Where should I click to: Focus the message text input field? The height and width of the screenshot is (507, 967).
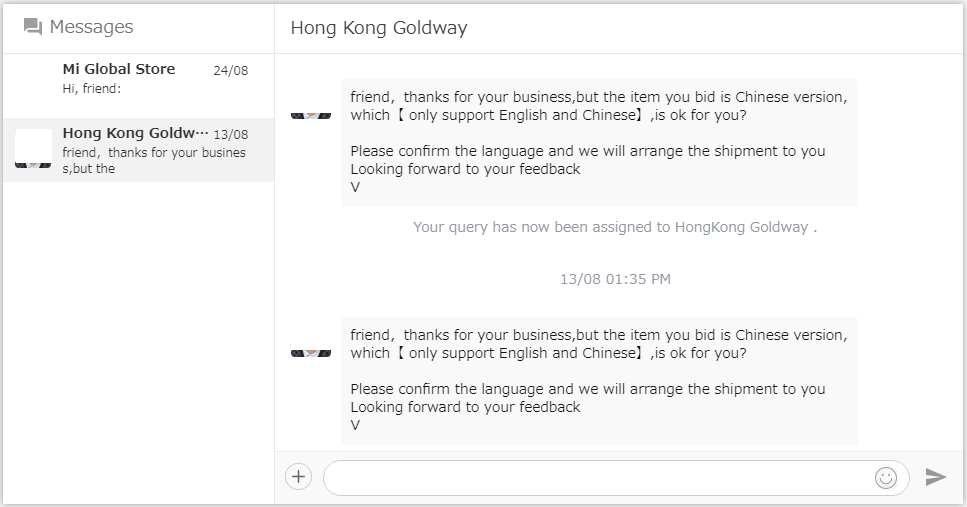pyautogui.click(x=595, y=478)
